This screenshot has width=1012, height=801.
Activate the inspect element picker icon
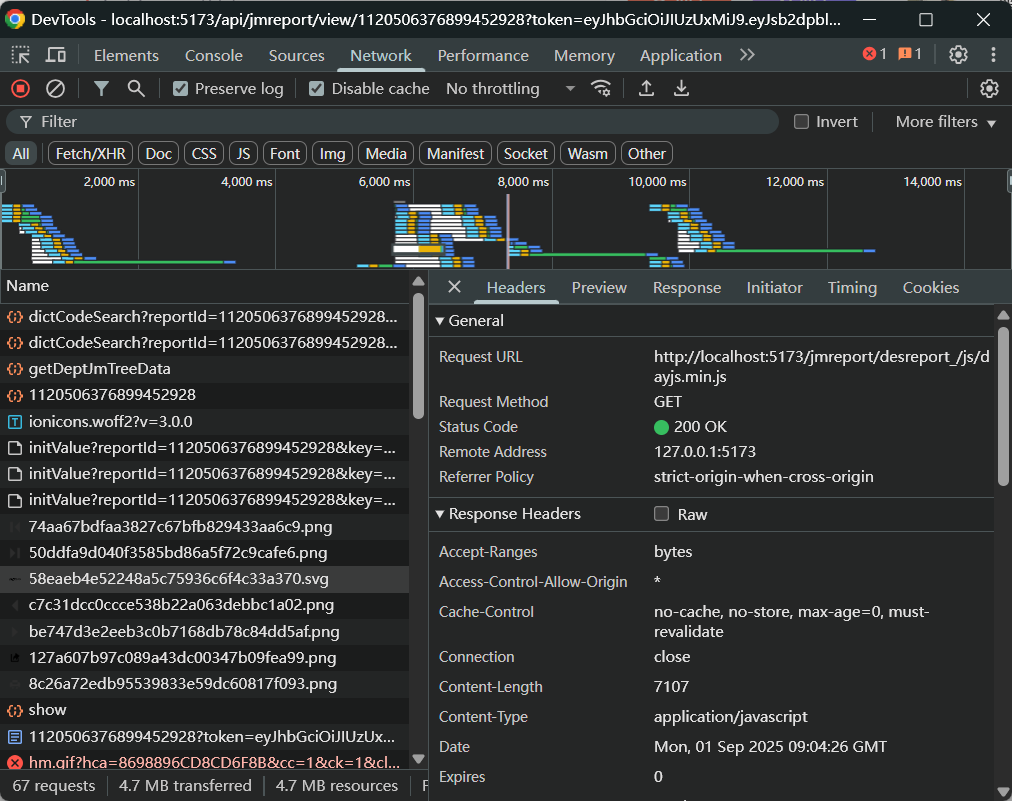21,56
